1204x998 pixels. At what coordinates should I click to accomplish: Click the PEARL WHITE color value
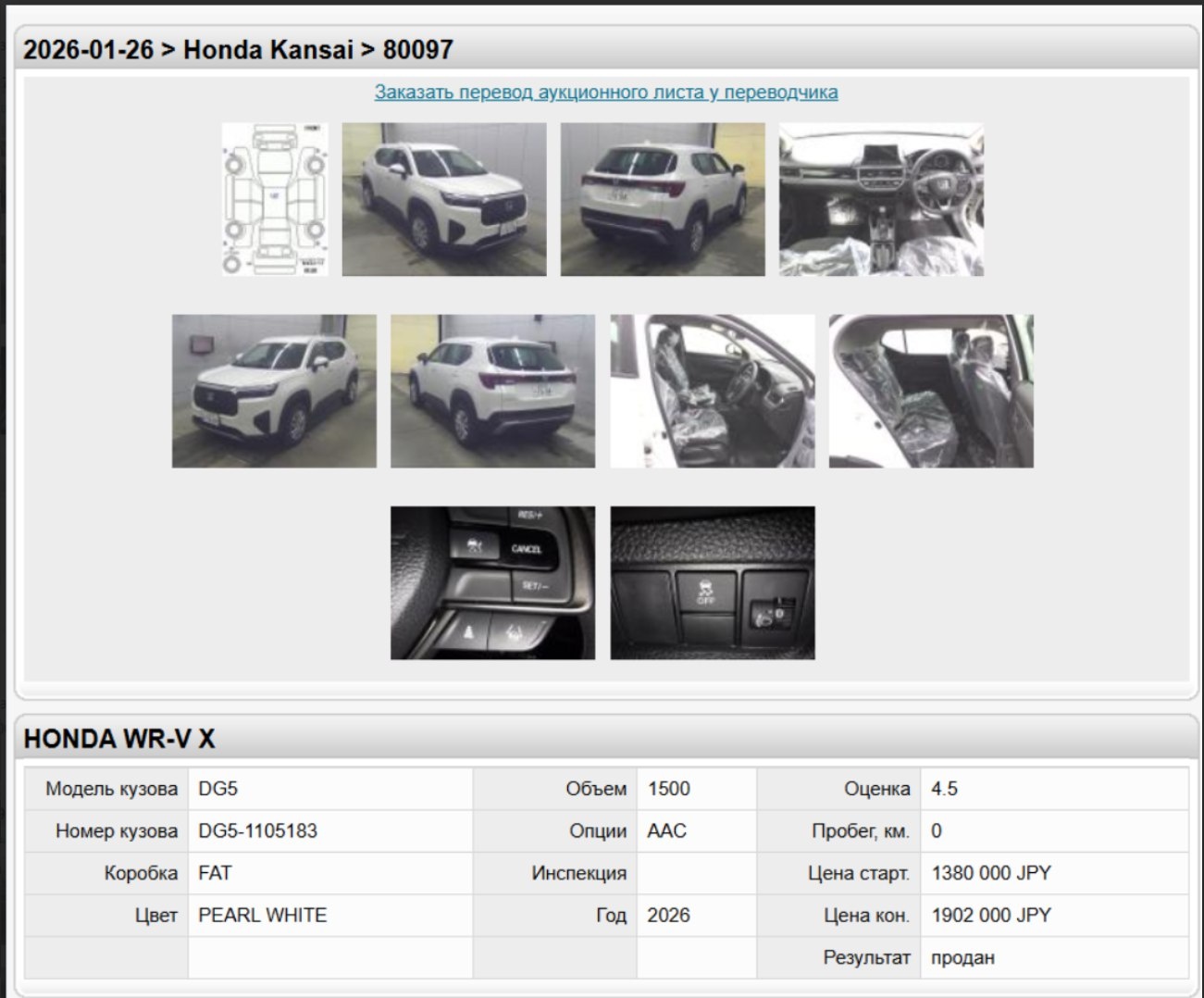tap(263, 916)
